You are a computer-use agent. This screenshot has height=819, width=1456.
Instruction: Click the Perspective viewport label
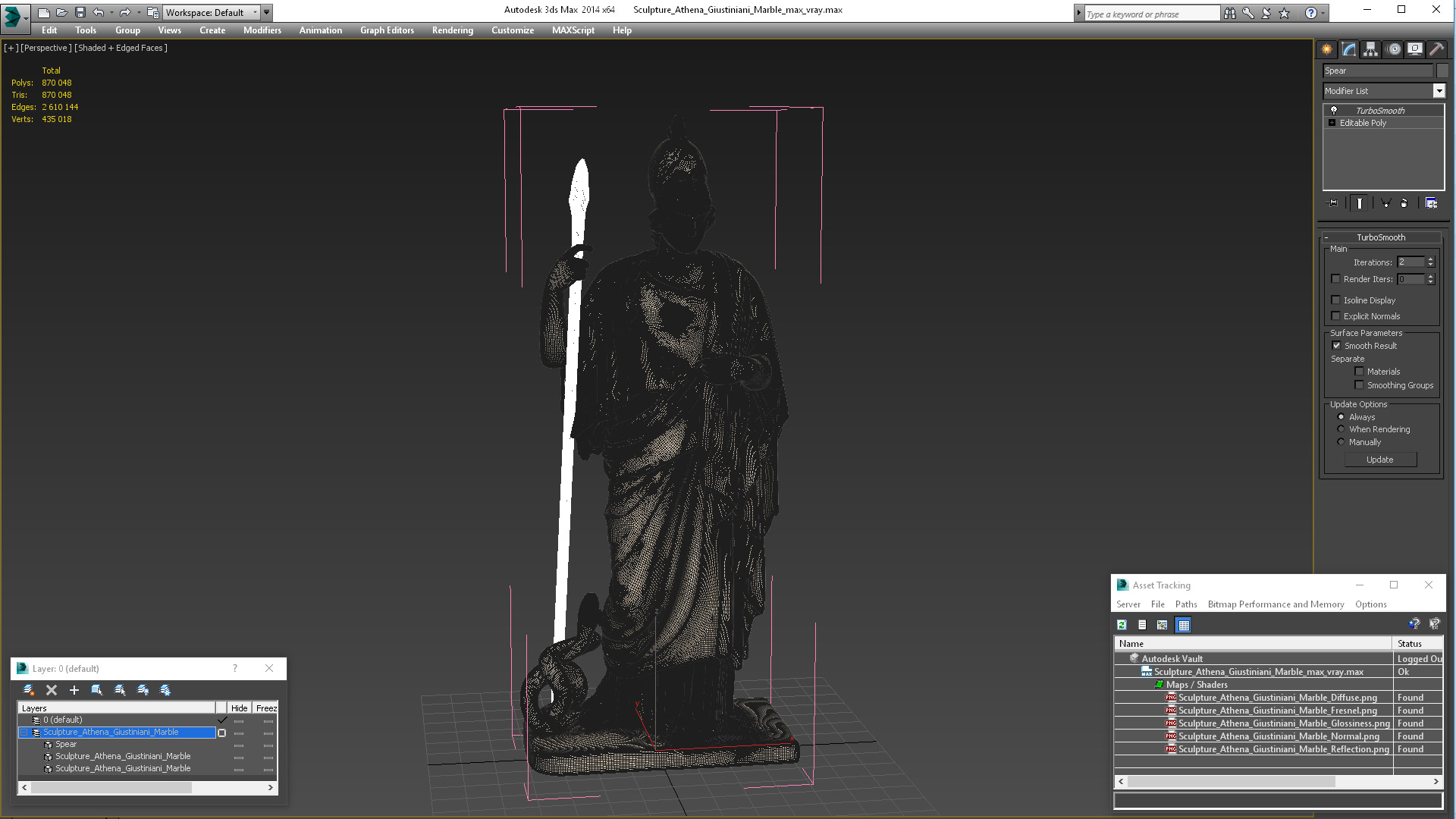click(x=46, y=48)
